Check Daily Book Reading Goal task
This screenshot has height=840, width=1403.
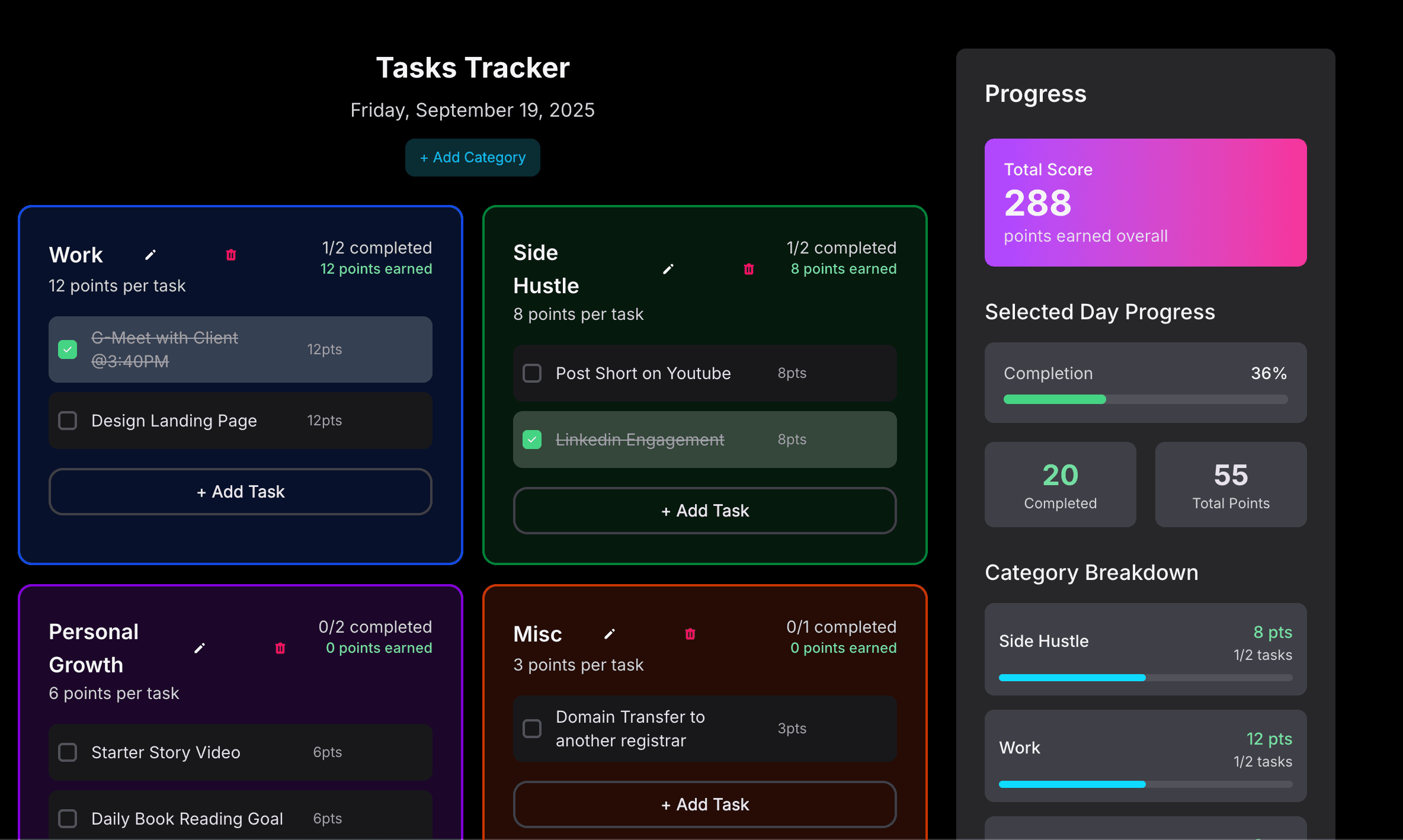point(68,819)
